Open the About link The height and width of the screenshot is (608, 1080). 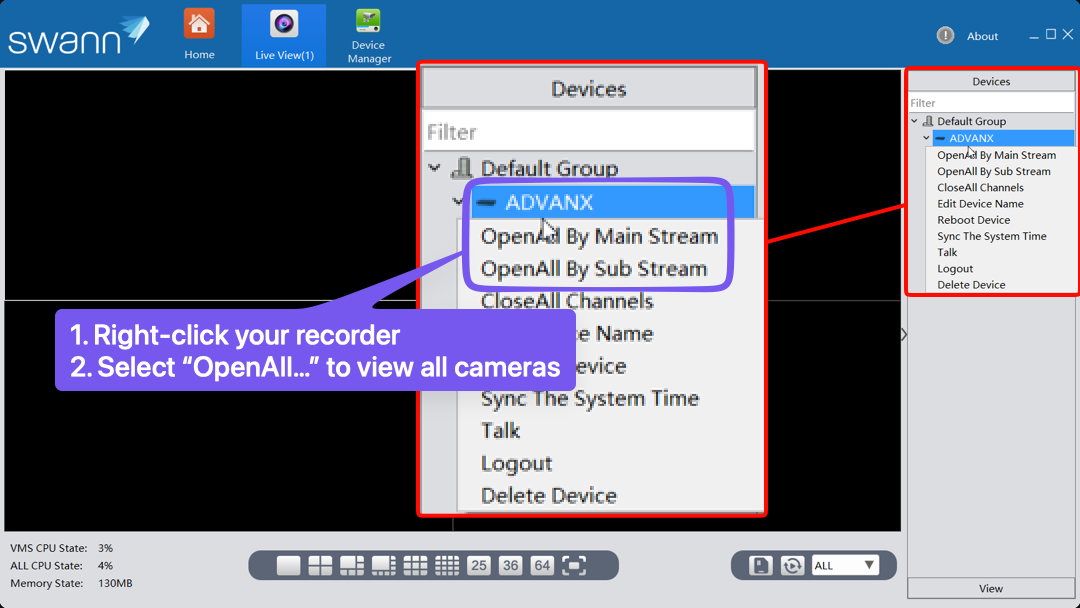coord(982,36)
